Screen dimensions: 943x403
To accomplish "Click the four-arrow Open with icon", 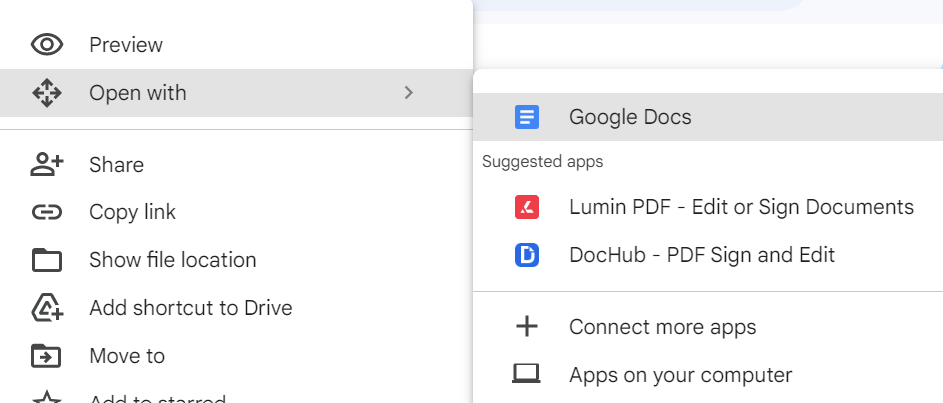I will point(47,93).
